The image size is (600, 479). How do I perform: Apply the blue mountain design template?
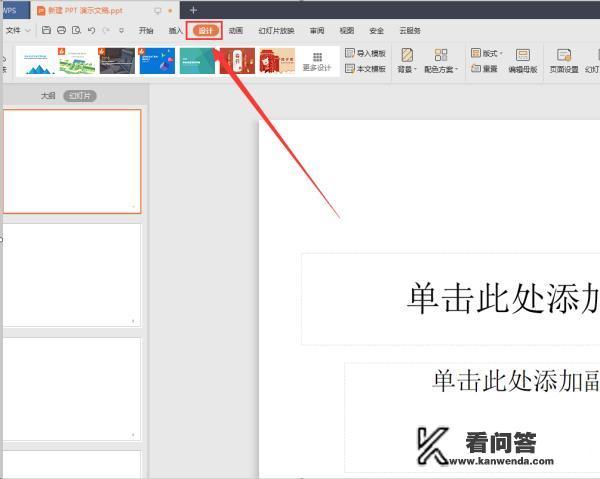tap(37, 61)
